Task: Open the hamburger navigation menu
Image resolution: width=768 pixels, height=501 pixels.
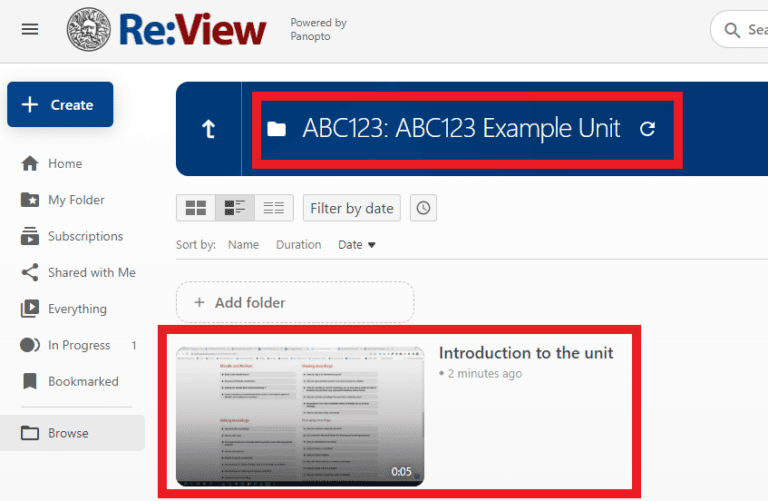Action: [30, 29]
